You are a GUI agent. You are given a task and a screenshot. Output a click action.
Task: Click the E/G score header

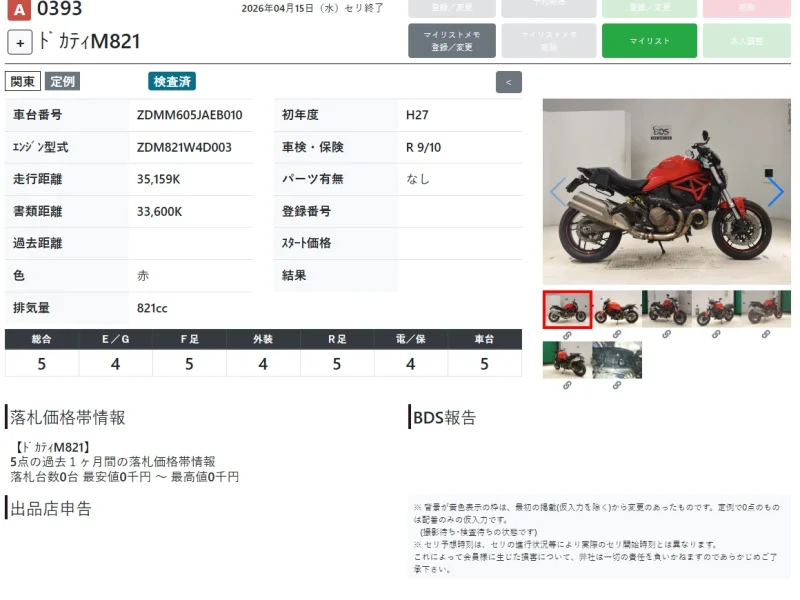coord(115,339)
